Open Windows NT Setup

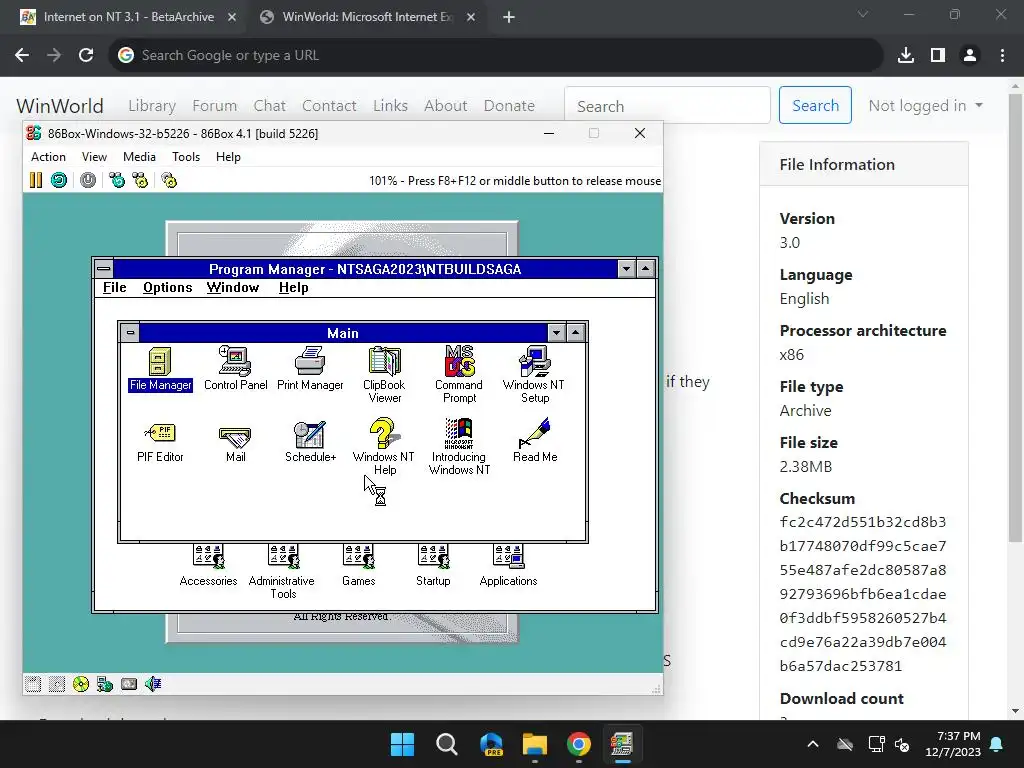pyautogui.click(x=534, y=375)
